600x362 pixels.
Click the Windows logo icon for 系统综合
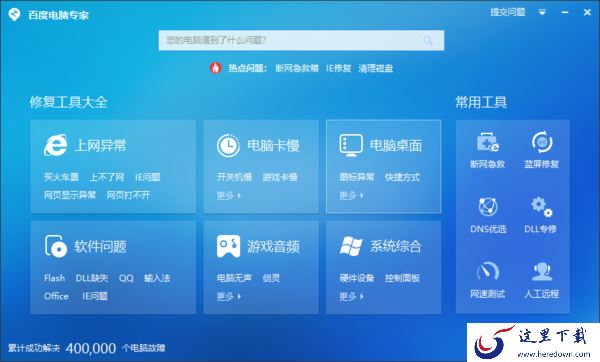[x=351, y=246]
